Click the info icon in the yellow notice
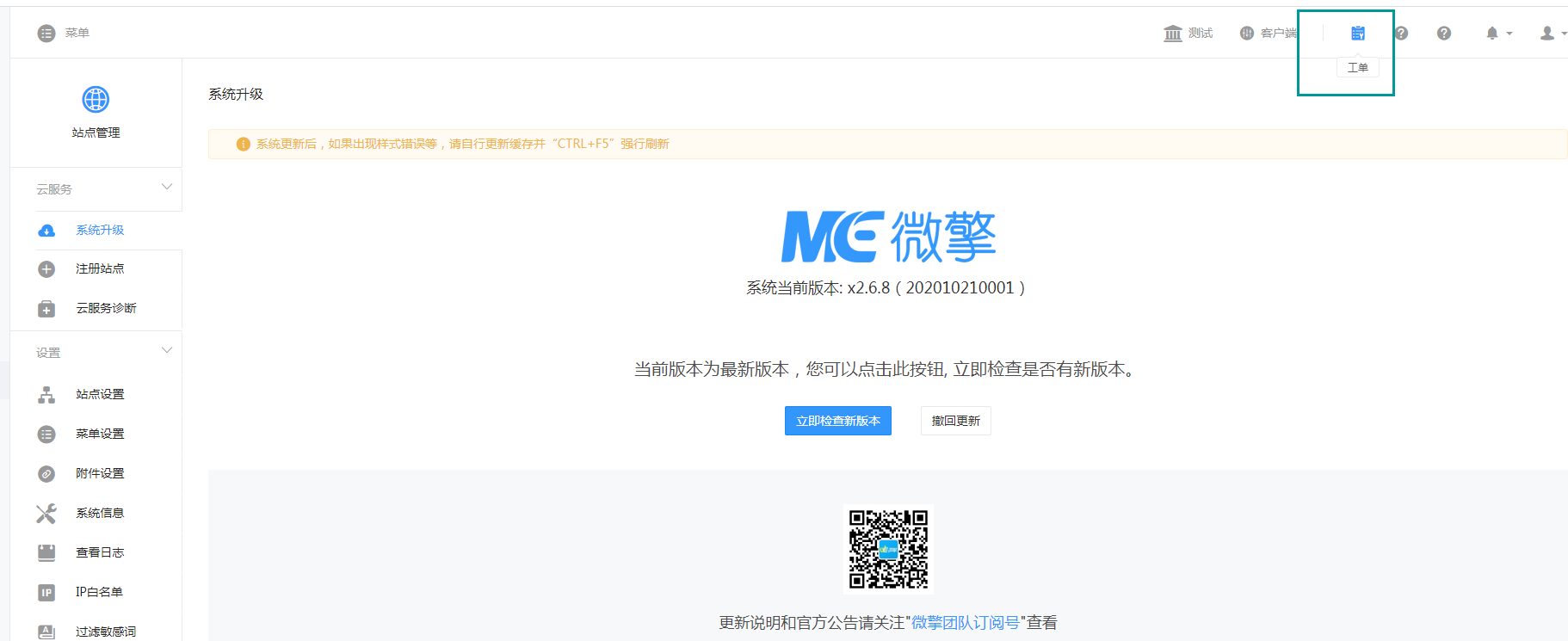1568x641 pixels. (x=244, y=145)
